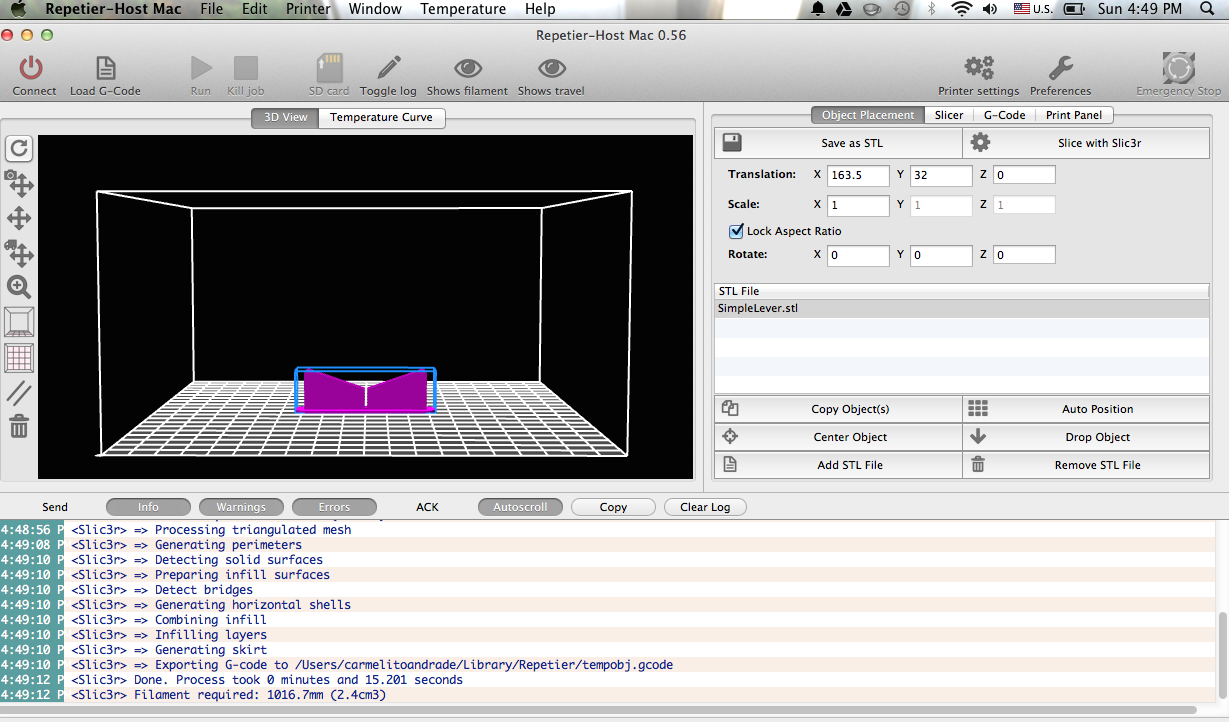Open the Apple menu
Screen dimensions: 1229x722
coord(18,9)
